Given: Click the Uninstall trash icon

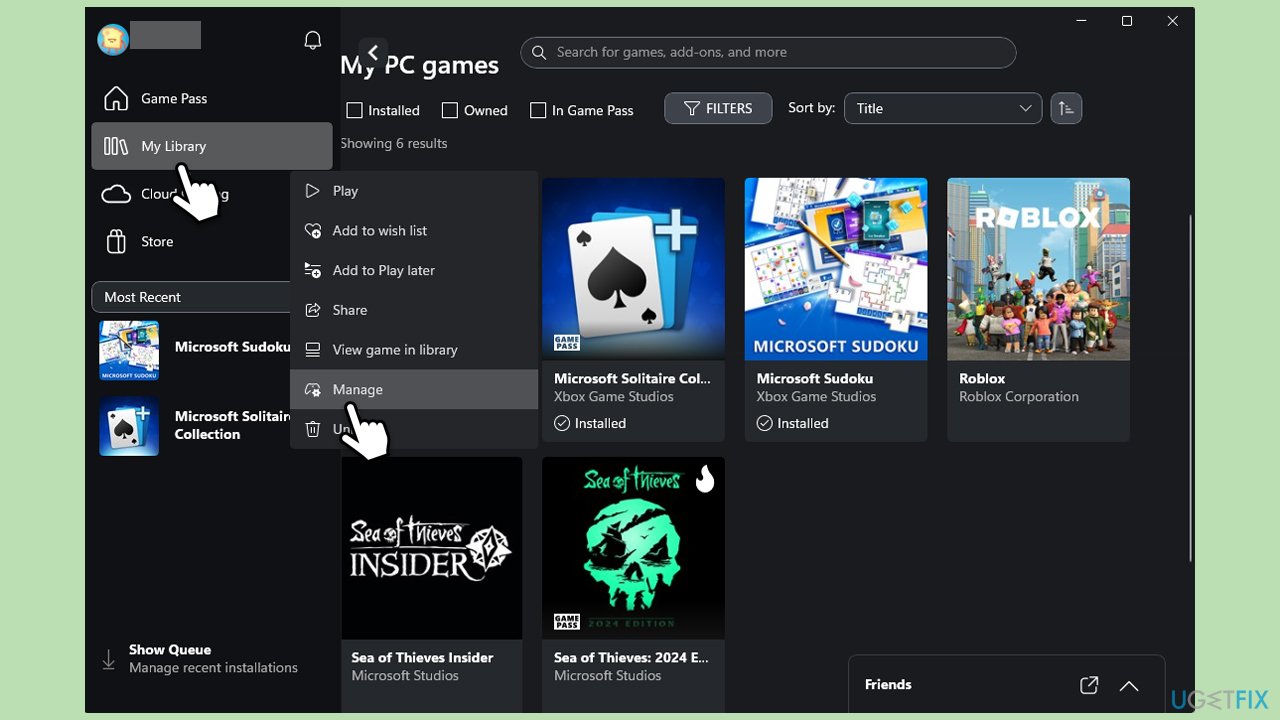Looking at the screenshot, I should 313,429.
